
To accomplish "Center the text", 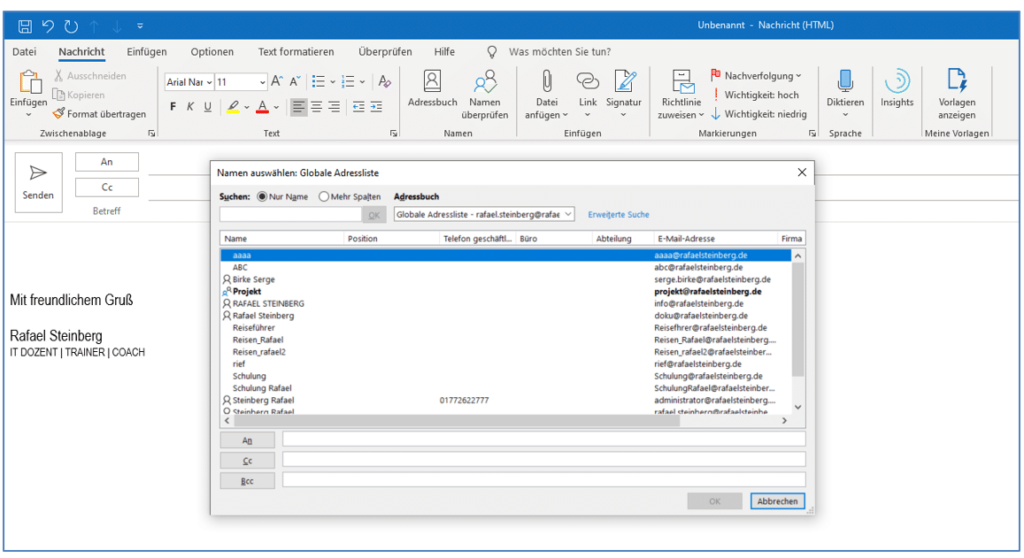I will pyautogui.click(x=317, y=107).
